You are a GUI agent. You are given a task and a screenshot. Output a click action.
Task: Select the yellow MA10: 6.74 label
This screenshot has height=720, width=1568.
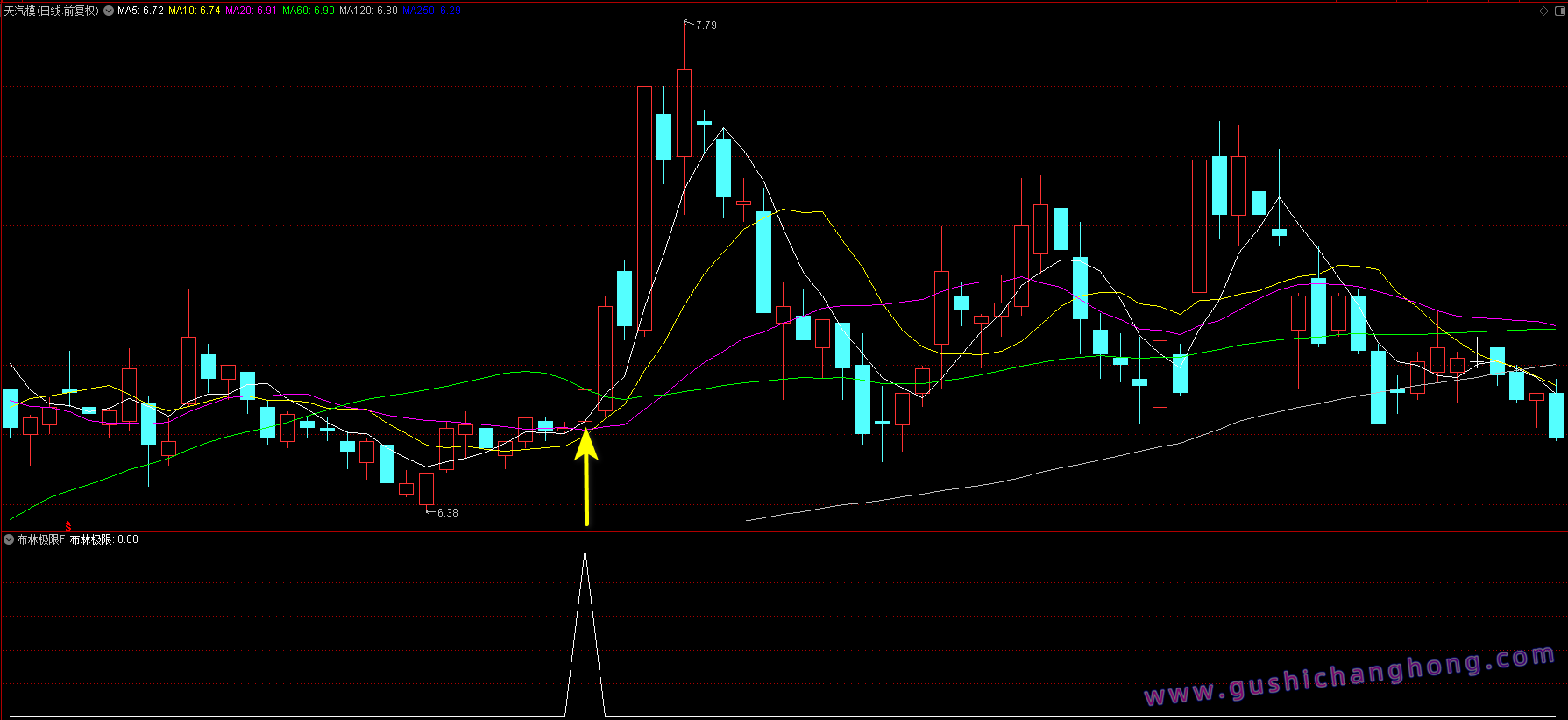tap(194, 11)
